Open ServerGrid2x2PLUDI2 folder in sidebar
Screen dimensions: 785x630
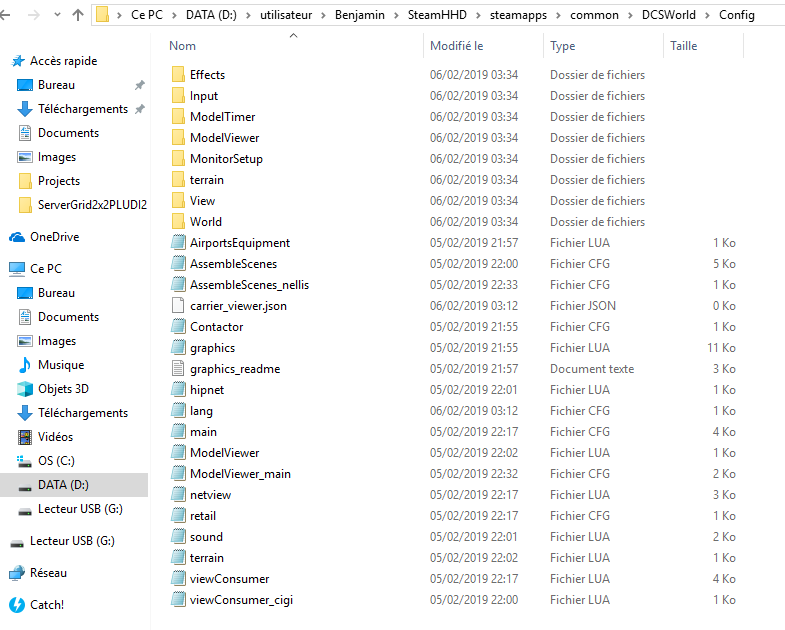[92, 205]
